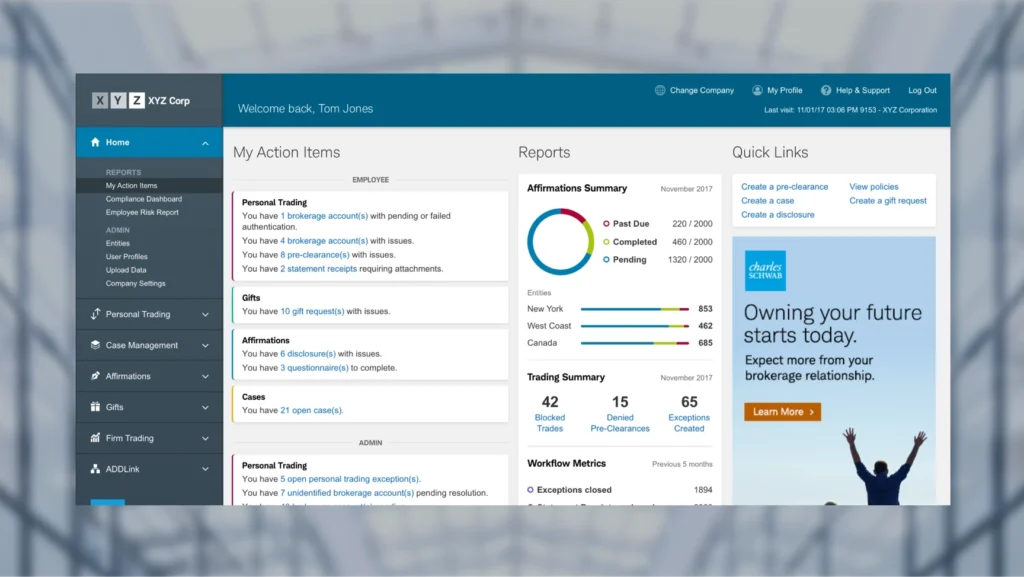Collapse the Home section chevron

pyautogui.click(x=207, y=142)
